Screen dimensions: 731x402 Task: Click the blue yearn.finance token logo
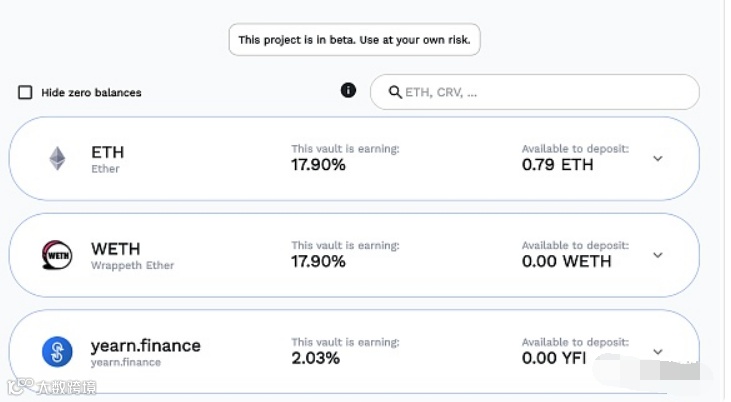tap(57, 351)
